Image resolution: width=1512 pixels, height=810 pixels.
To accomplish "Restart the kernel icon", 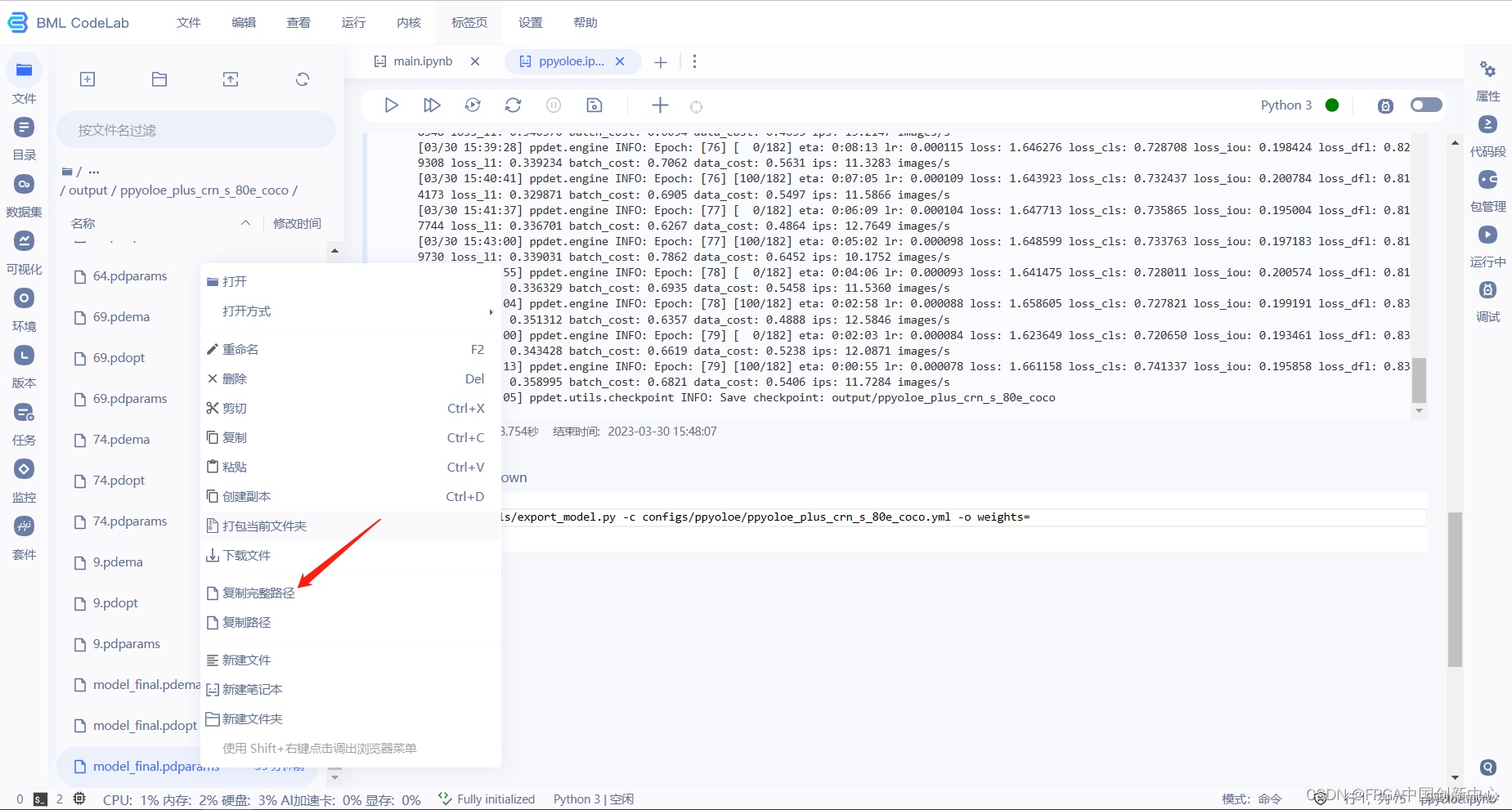I will pos(513,105).
